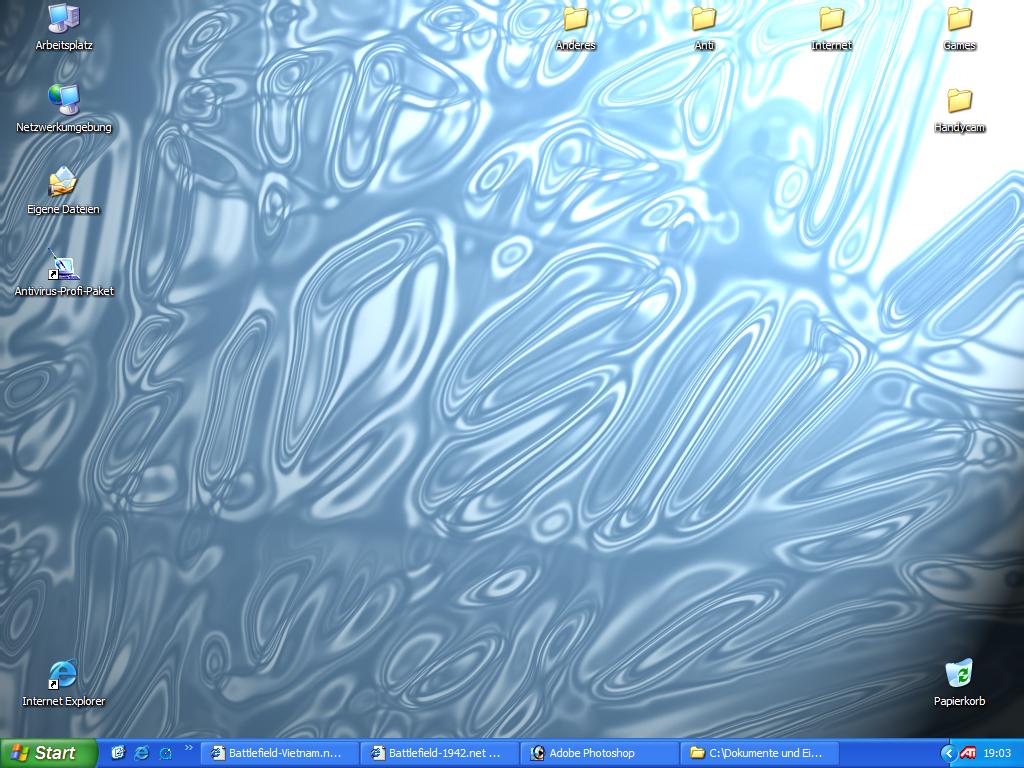
Task: Click the taskbar clock showing 19:03
Action: point(997,753)
